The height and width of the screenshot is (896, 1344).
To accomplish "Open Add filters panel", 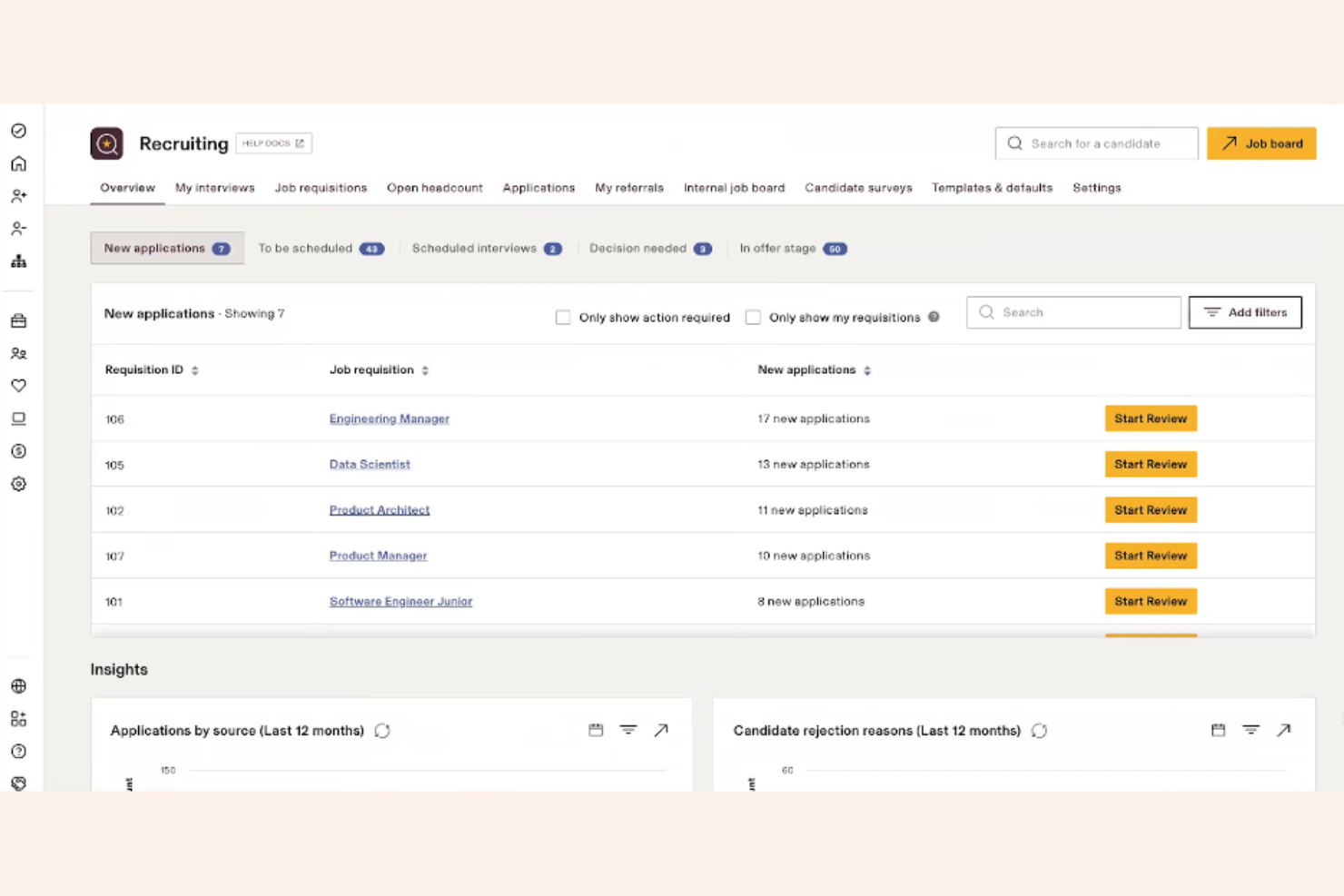I will tap(1245, 312).
